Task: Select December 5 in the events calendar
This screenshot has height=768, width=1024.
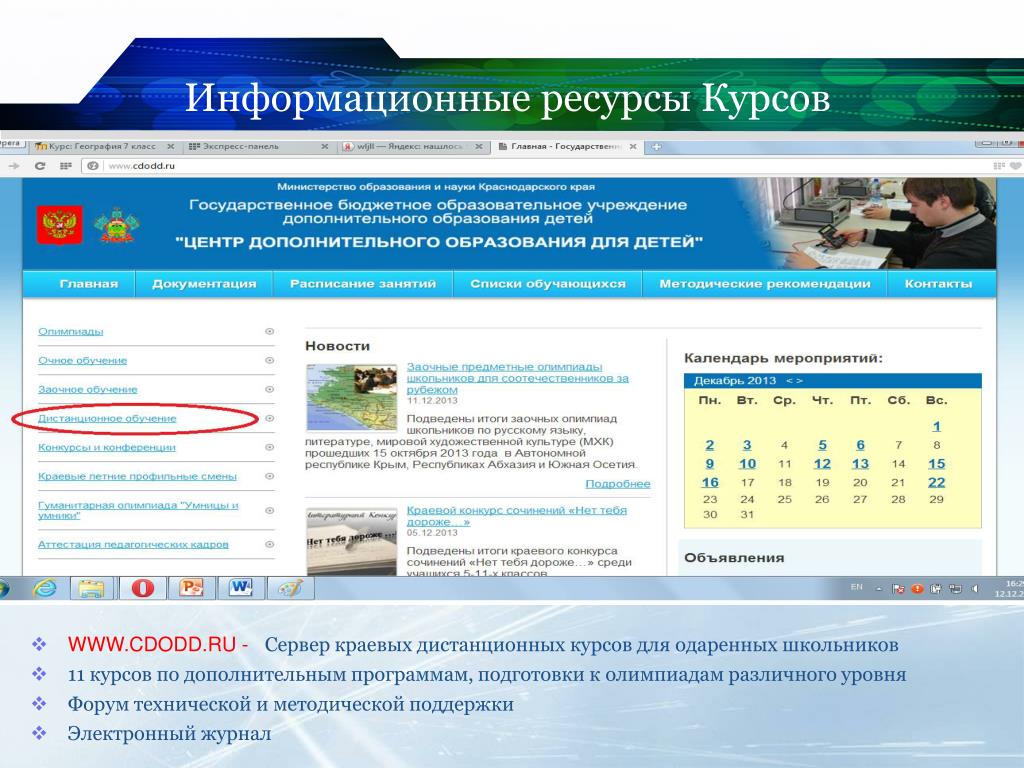Action: 822,445
